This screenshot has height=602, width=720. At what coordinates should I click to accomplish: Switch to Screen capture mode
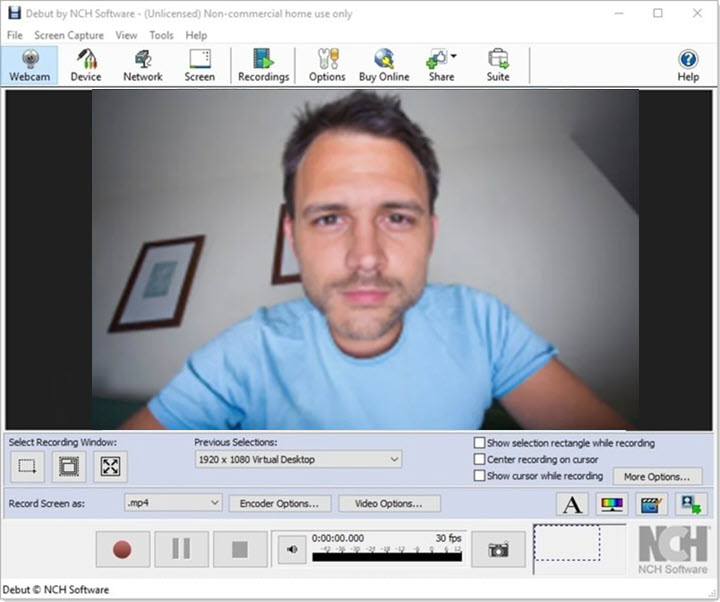tap(199, 65)
